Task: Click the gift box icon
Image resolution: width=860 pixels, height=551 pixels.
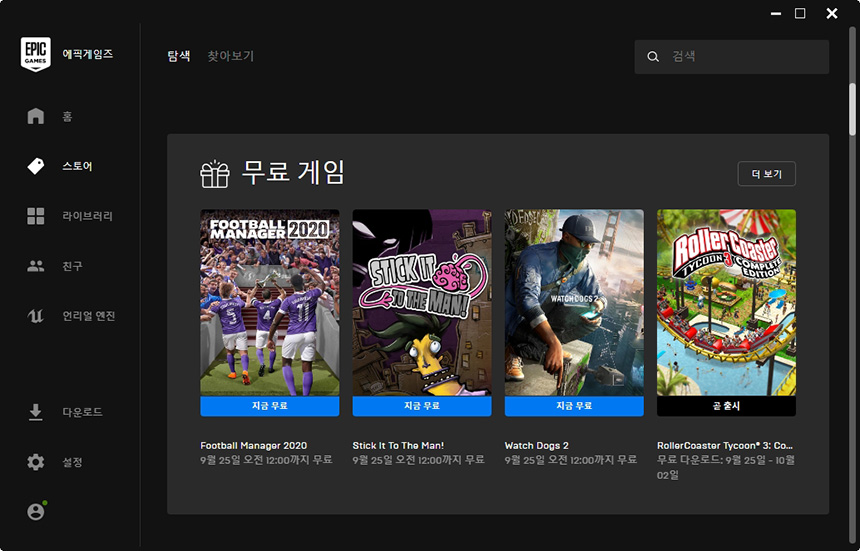Action: (x=214, y=174)
